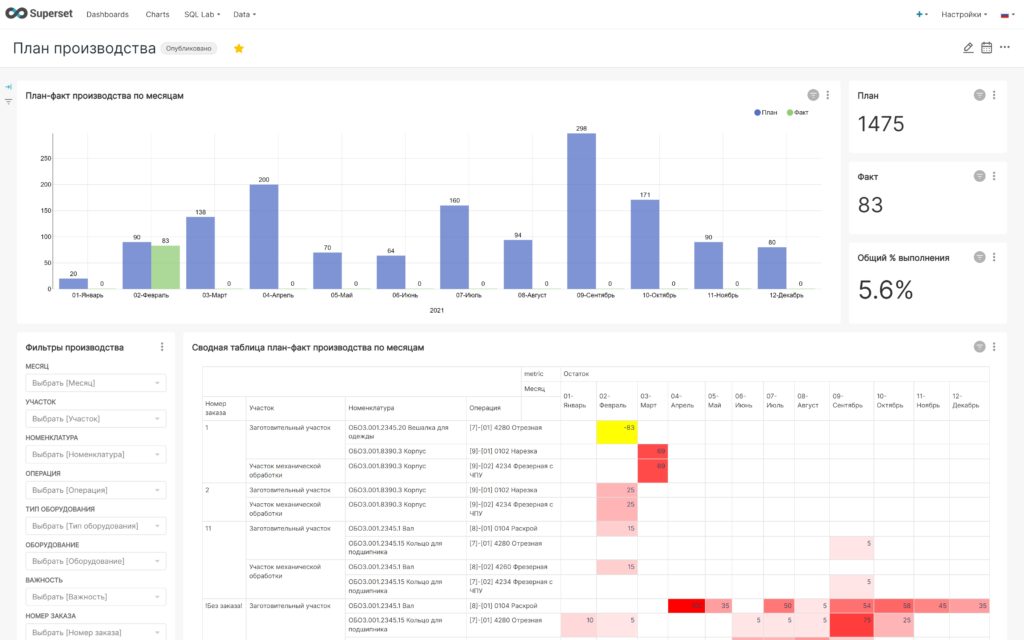Toggle the favorite star for the dashboard
Viewport: 1024px width, 640px height.
tap(239, 48)
